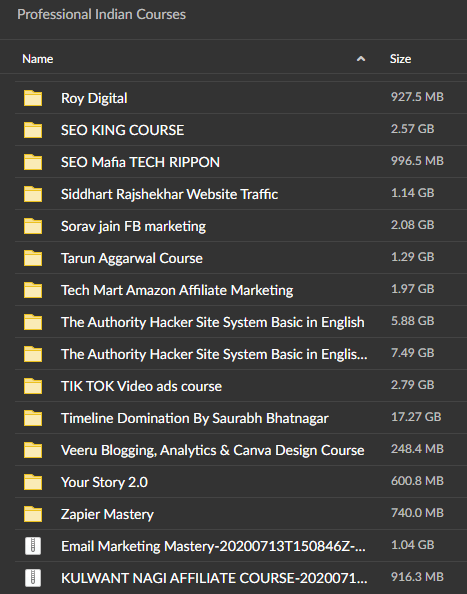Click folder icon for Veeru Blogging course
The height and width of the screenshot is (594, 467).
tap(33, 450)
